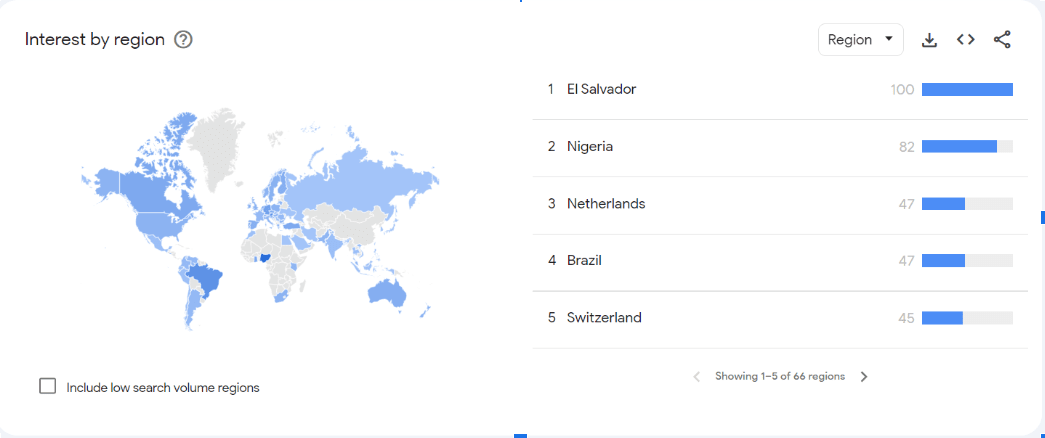Click the share icon

point(1002,40)
